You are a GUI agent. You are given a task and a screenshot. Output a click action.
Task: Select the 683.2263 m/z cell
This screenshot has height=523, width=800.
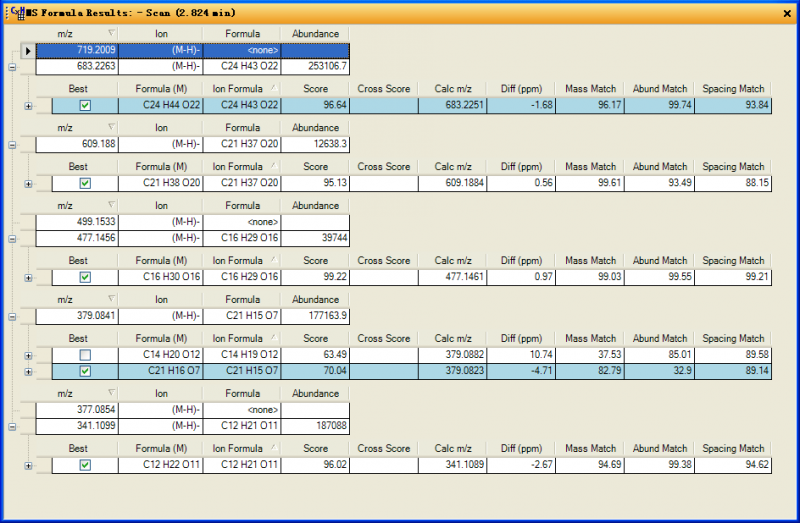pos(77,66)
